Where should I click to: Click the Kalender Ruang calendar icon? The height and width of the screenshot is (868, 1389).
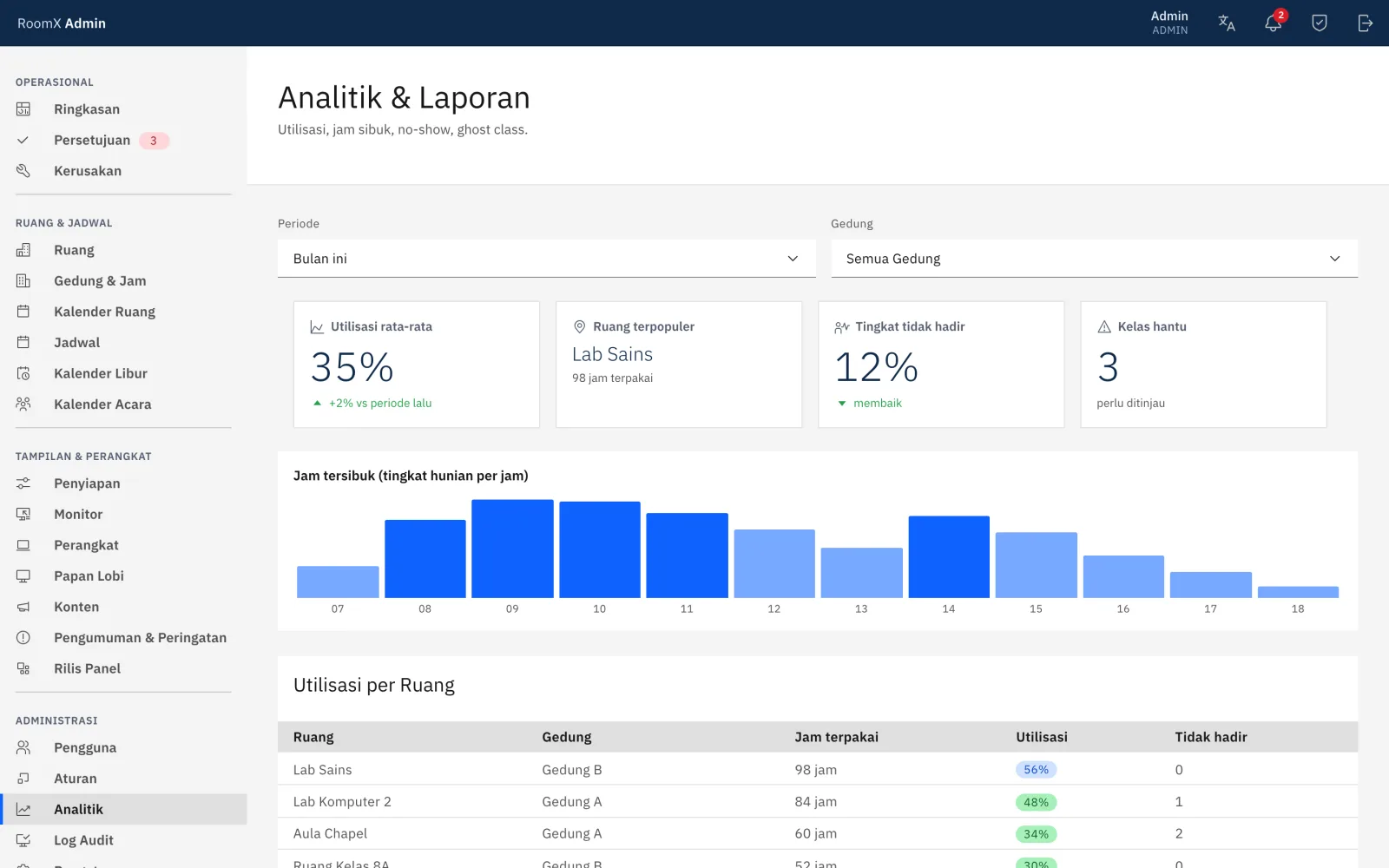tap(23, 312)
